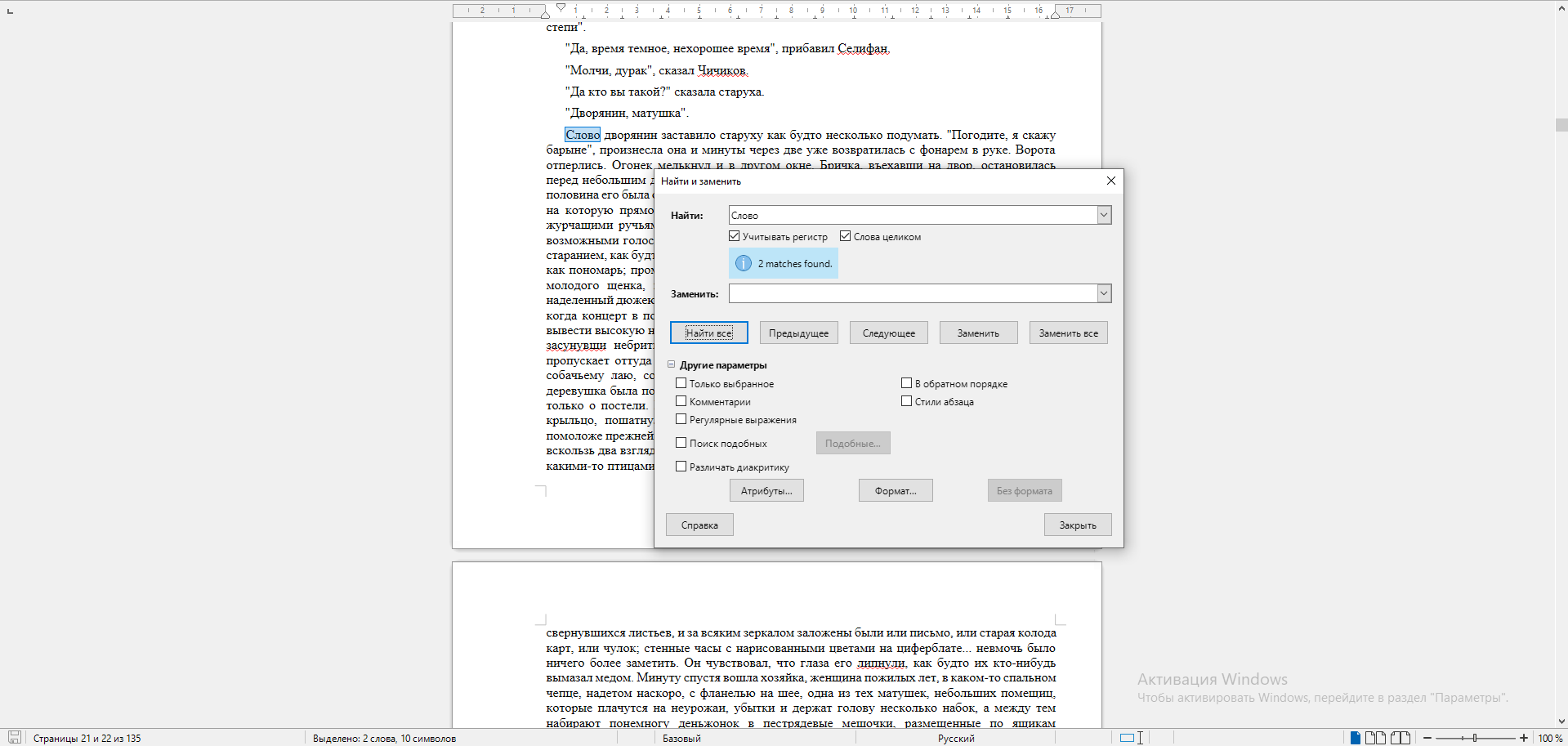
Task: Collapse the 'Другие параметры' section
Action: [672, 364]
